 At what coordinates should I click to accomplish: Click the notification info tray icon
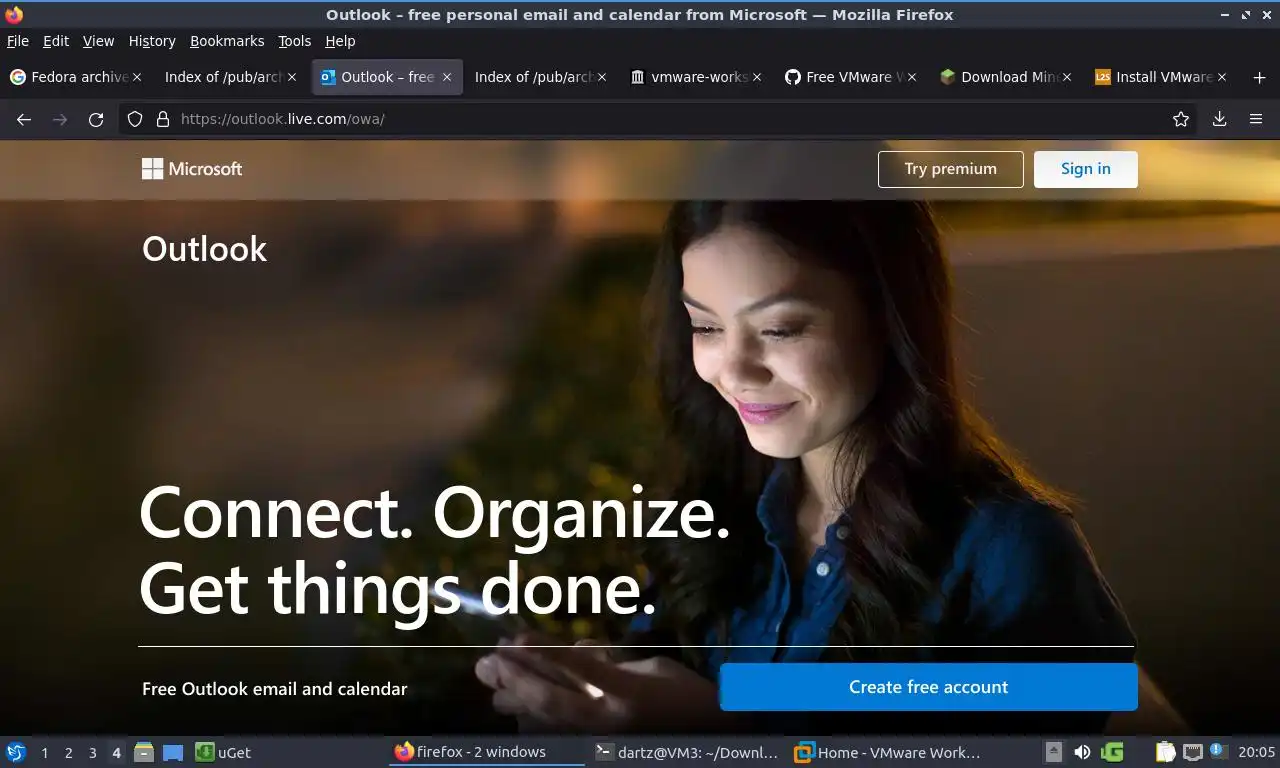(1218, 751)
